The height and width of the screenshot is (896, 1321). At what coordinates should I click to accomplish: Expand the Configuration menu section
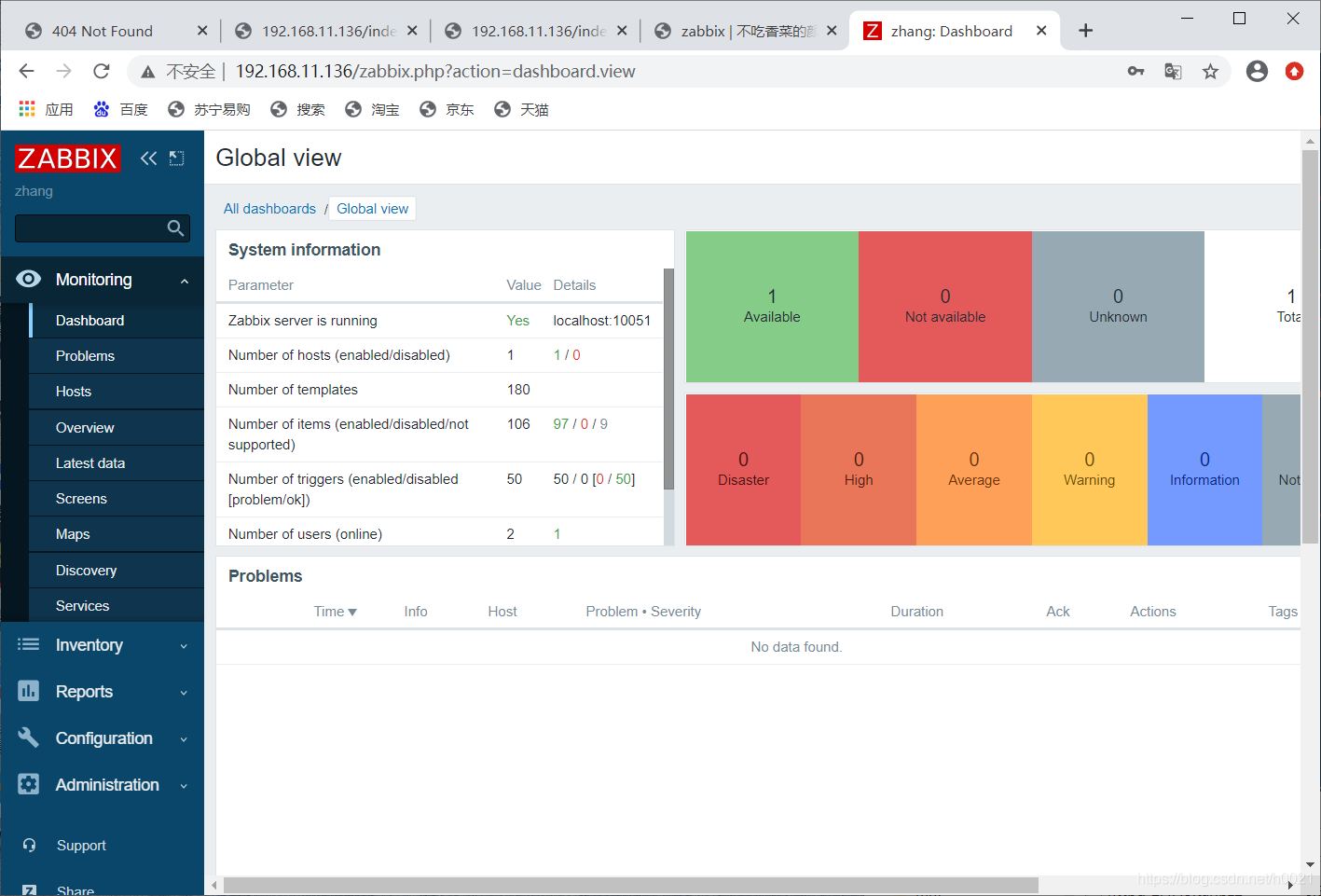click(184, 739)
